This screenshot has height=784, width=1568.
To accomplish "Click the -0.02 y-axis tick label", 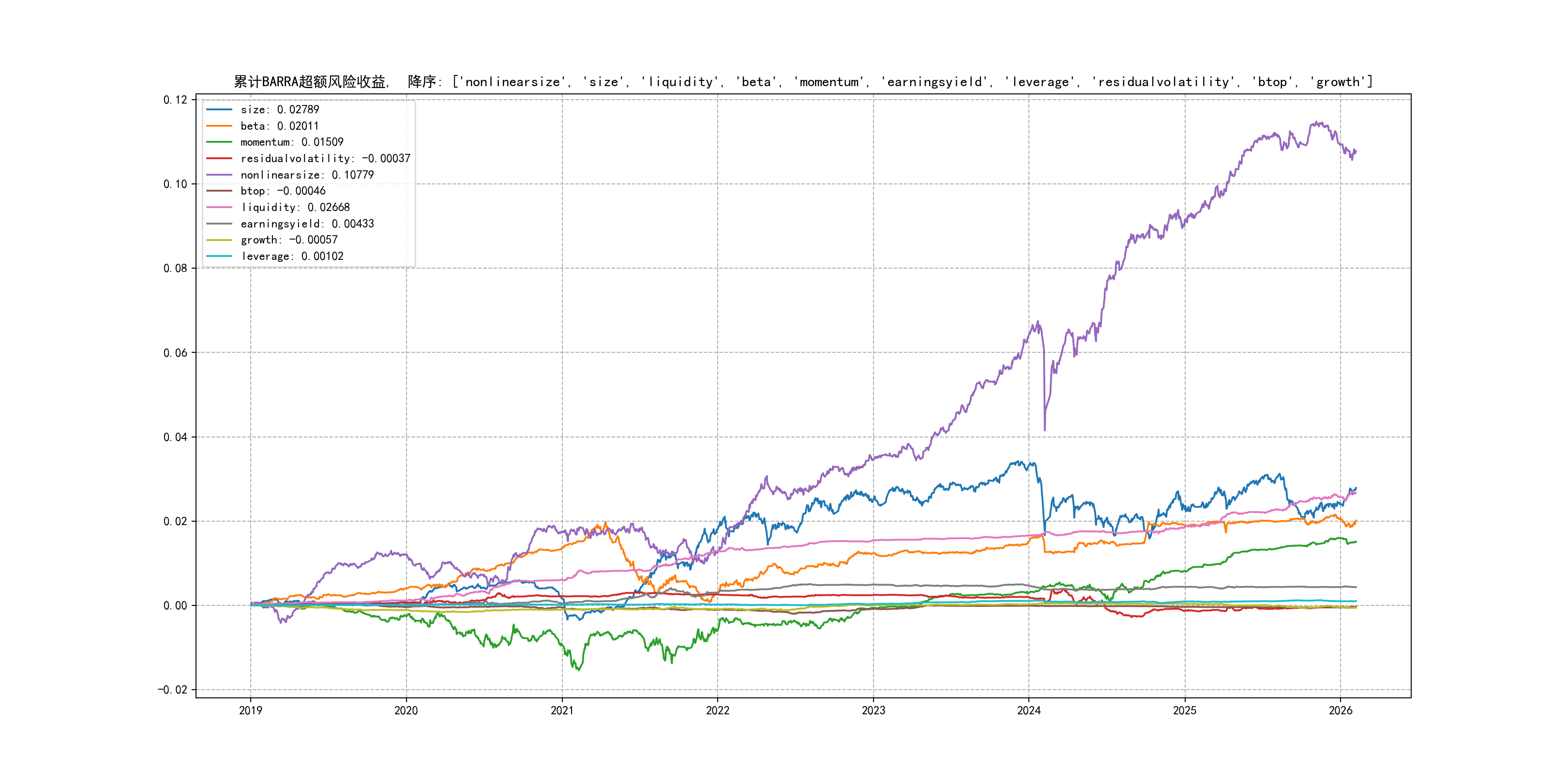I will [x=173, y=690].
